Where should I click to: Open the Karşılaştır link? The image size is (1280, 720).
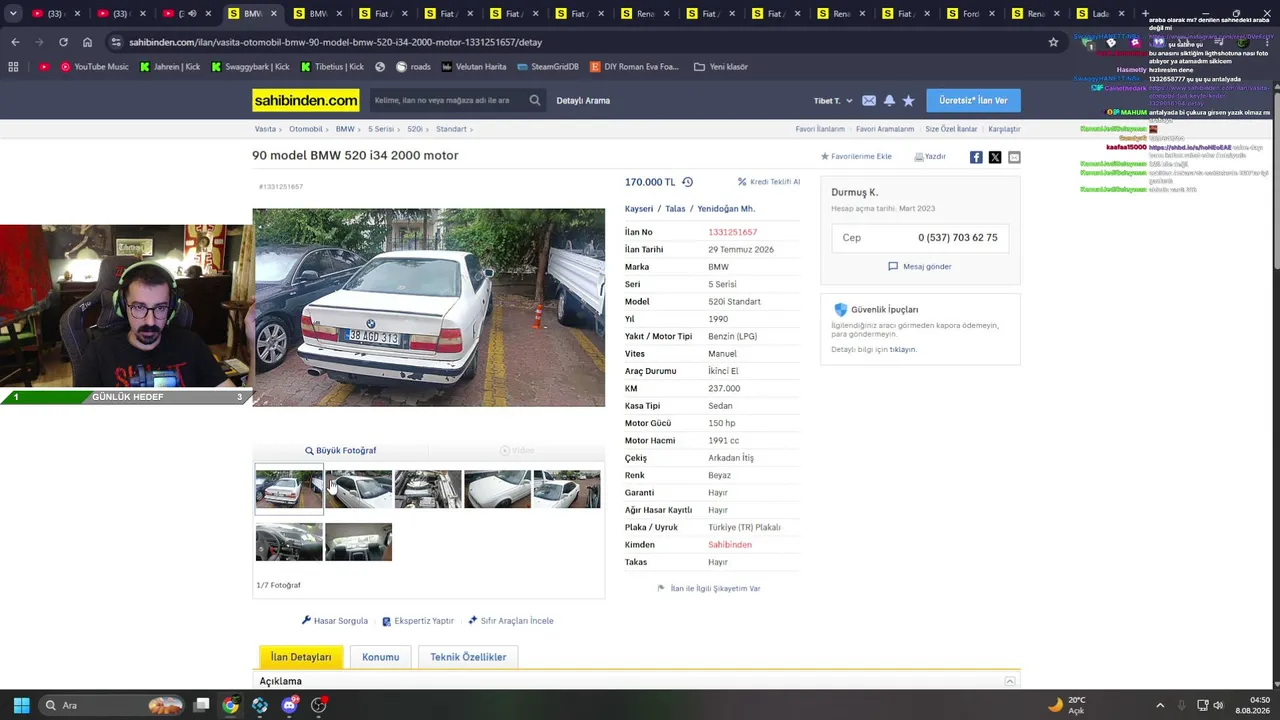[x=1004, y=129]
